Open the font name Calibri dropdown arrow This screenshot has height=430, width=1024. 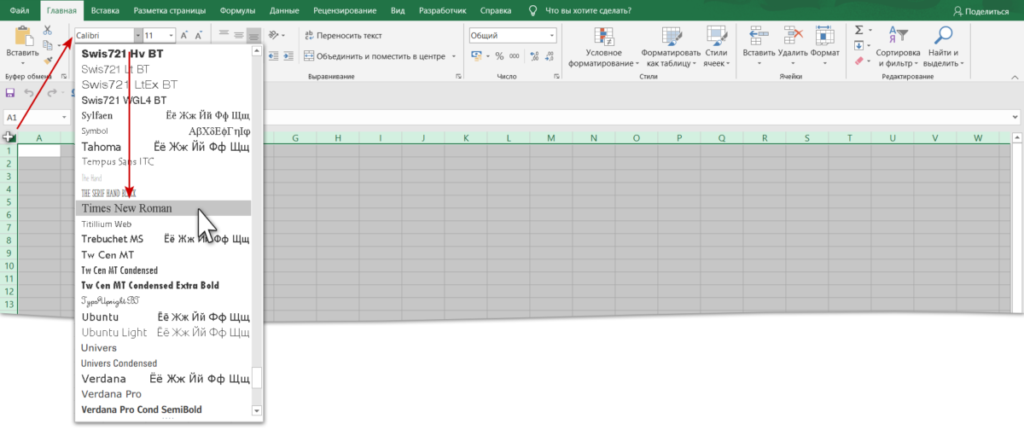pyautogui.click(x=138, y=35)
